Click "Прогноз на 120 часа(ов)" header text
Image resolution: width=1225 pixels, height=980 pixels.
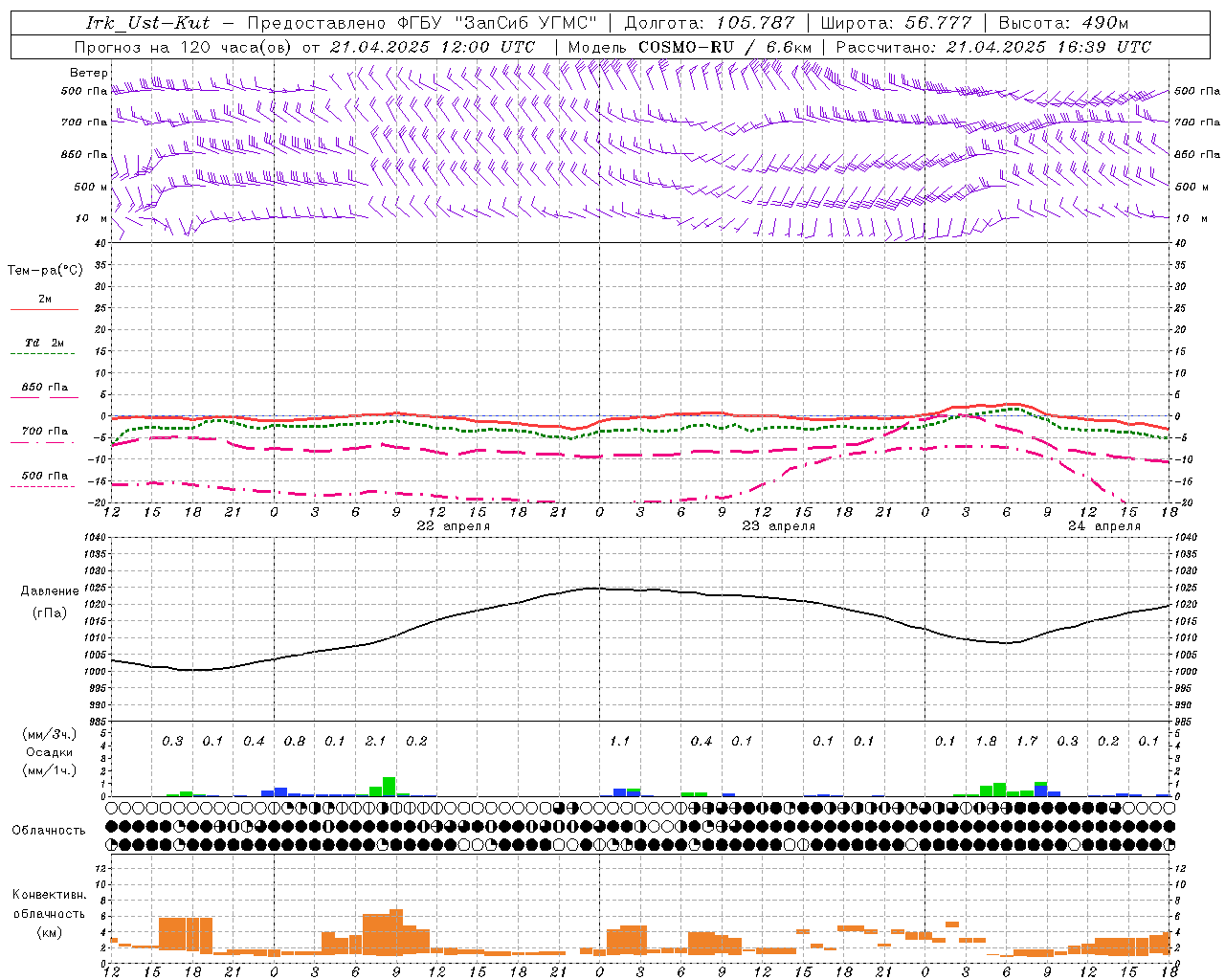pyautogui.click(x=184, y=47)
